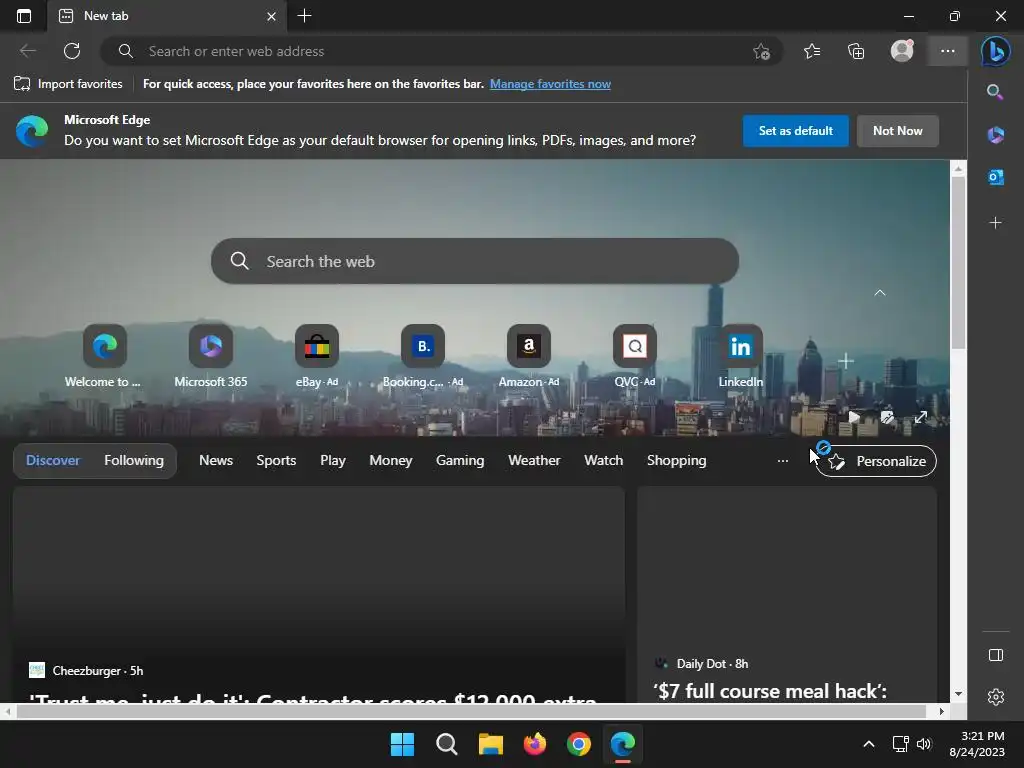This screenshot has width=1024, height=768.
Task: Click the horizontal scrollbar thumb
Action: [x=472, y=711]
